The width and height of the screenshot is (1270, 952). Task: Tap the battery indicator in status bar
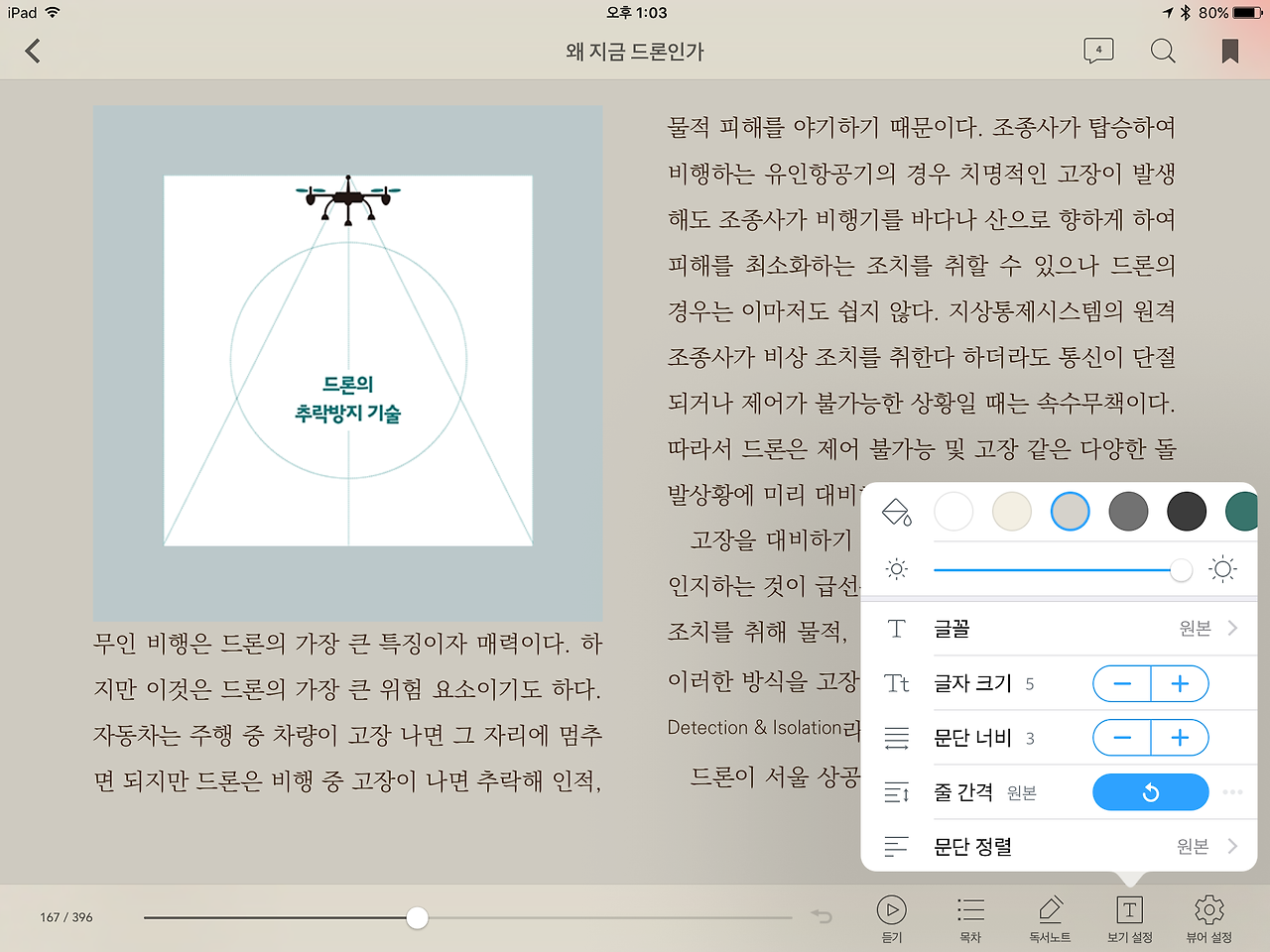pyautogui.click(x=1247, y=13)
